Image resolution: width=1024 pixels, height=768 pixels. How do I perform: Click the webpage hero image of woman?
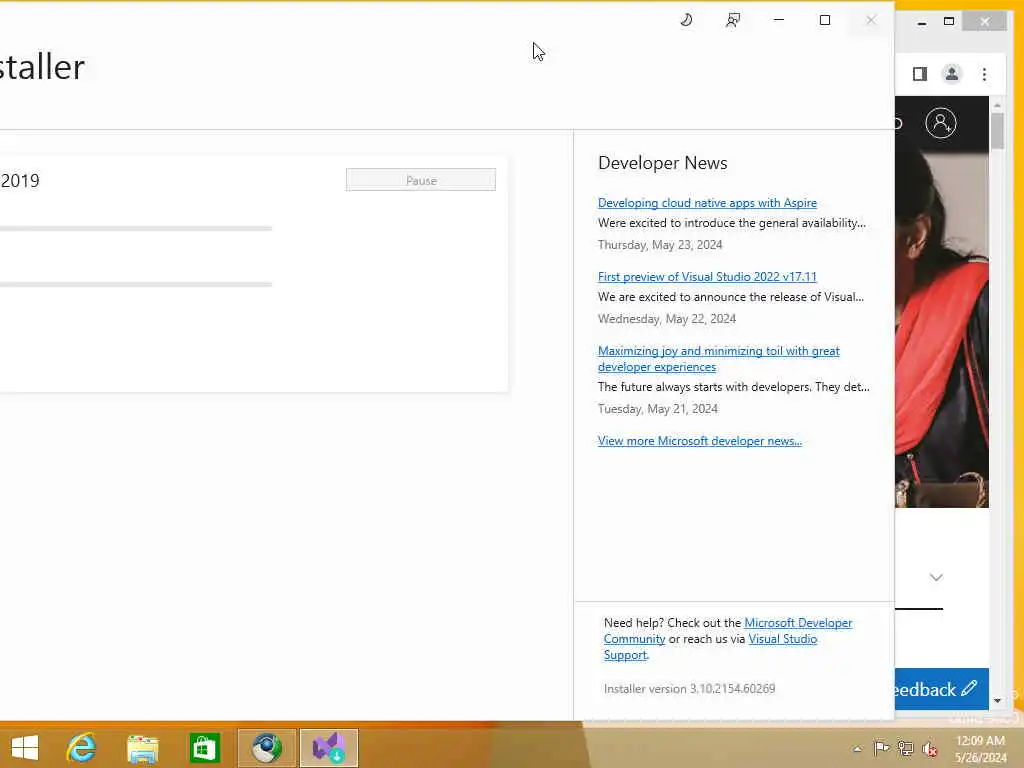click(941, 328)
